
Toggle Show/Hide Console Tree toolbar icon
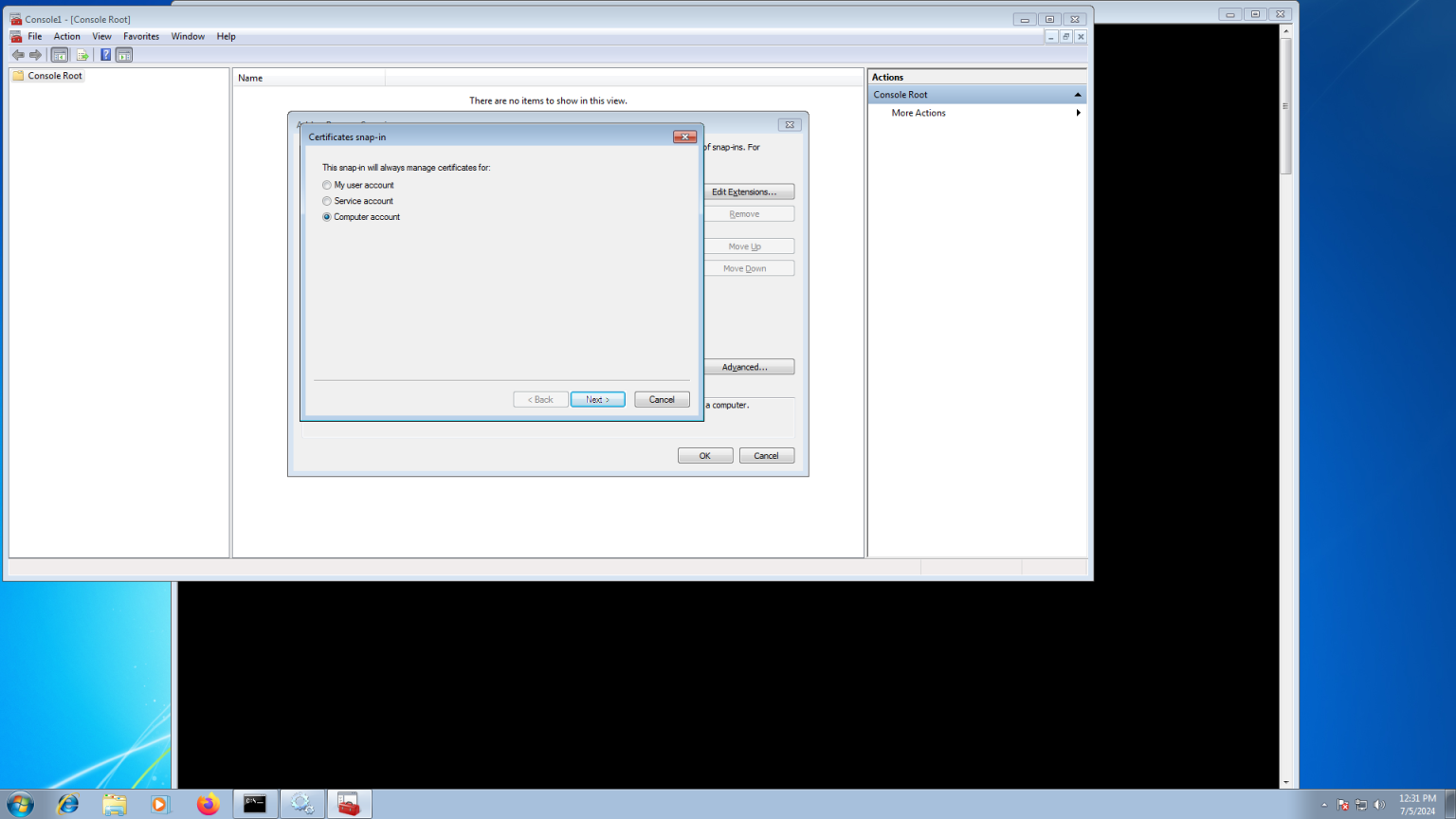coord(60,55)
